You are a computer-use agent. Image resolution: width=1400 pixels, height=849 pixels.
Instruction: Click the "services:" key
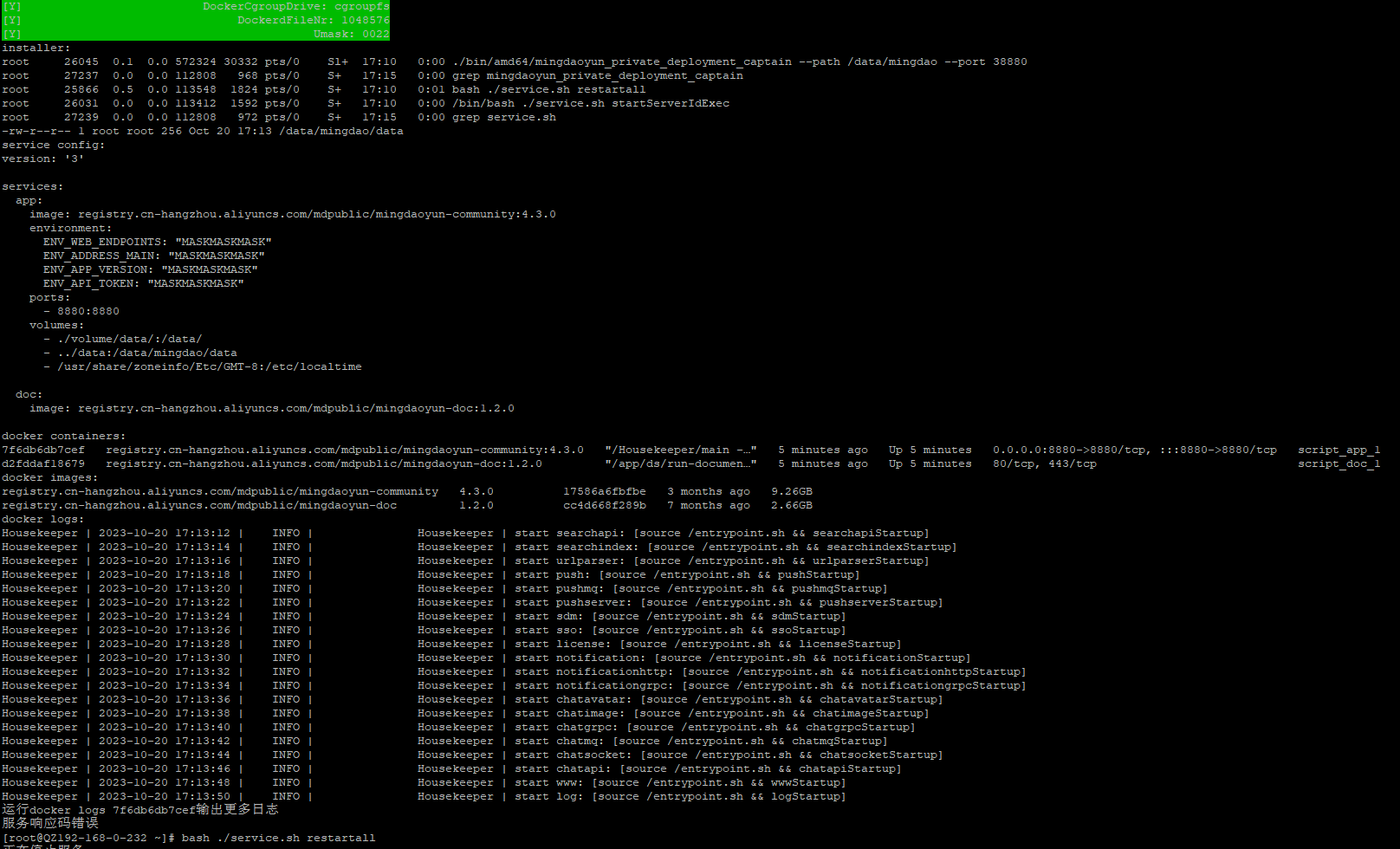[x=33, y=186]
